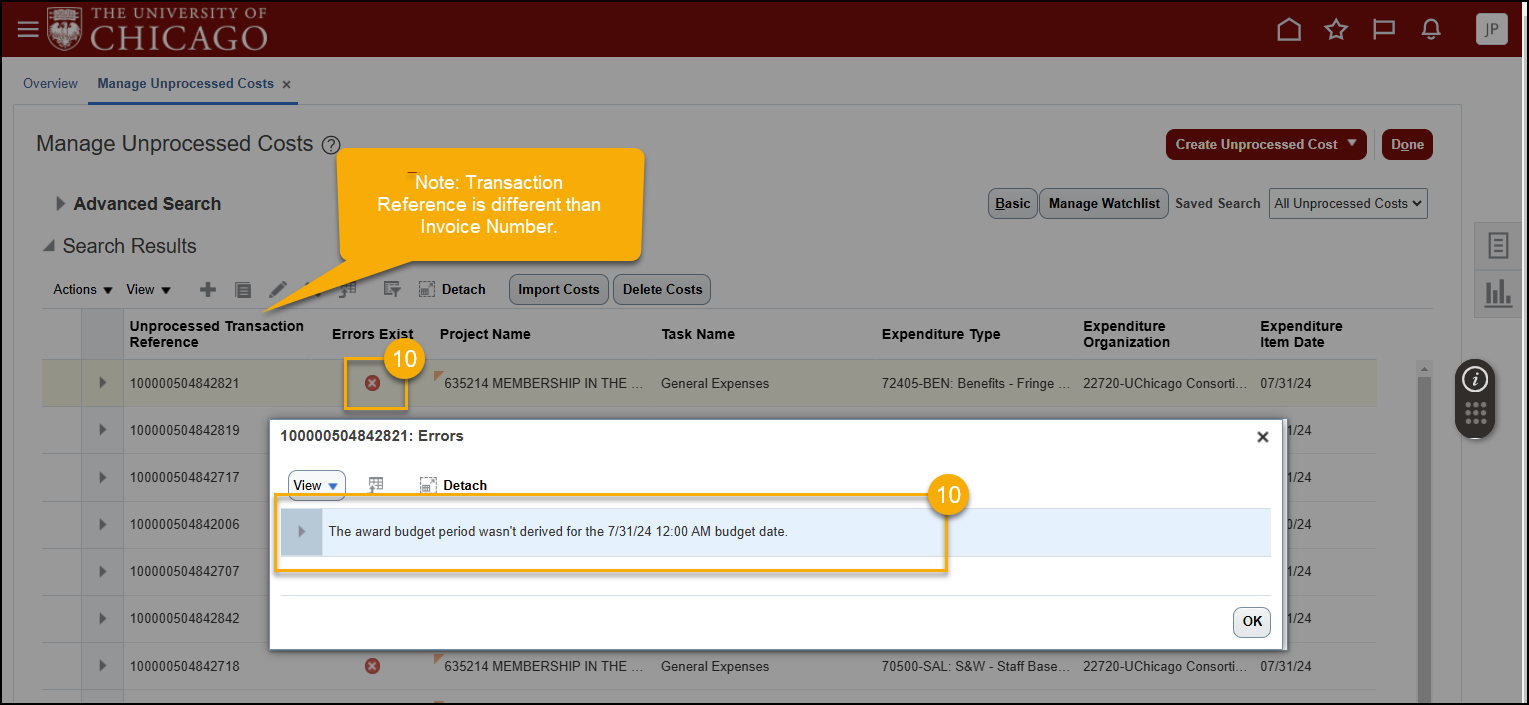
Task: Expand row 100000504842718
Action: pos(102,666)
